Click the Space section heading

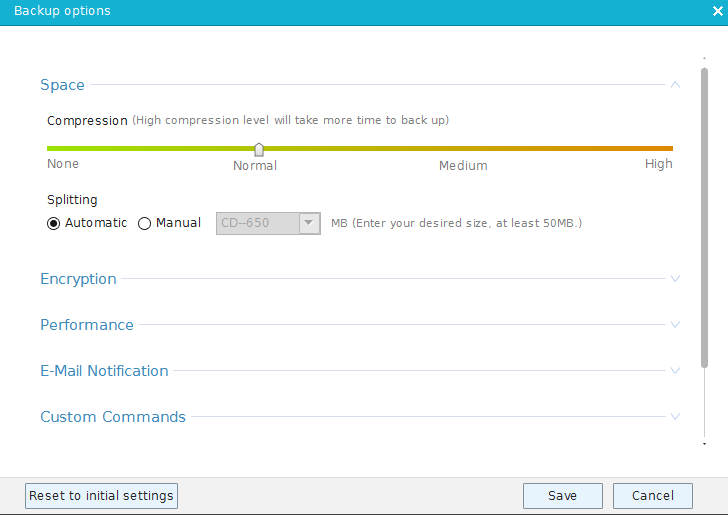pyautogui.click(x=62, y=85)
